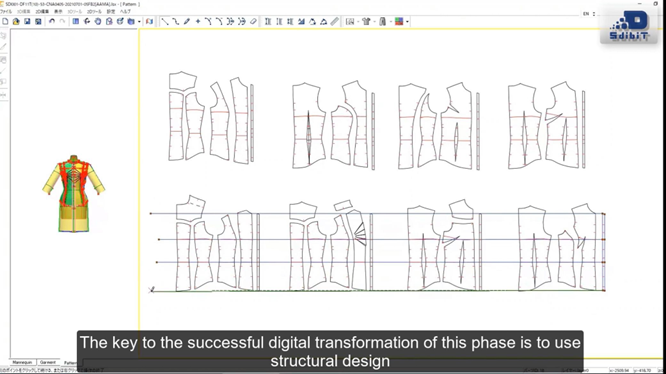
Task: Open dropdown arrow next to the blue box icon
Action: pos(139,22)
